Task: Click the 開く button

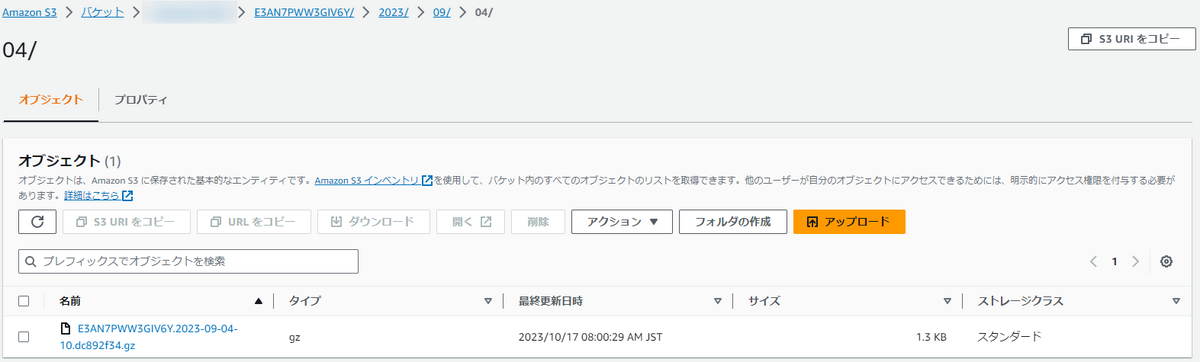Action: tap(470, 222)
